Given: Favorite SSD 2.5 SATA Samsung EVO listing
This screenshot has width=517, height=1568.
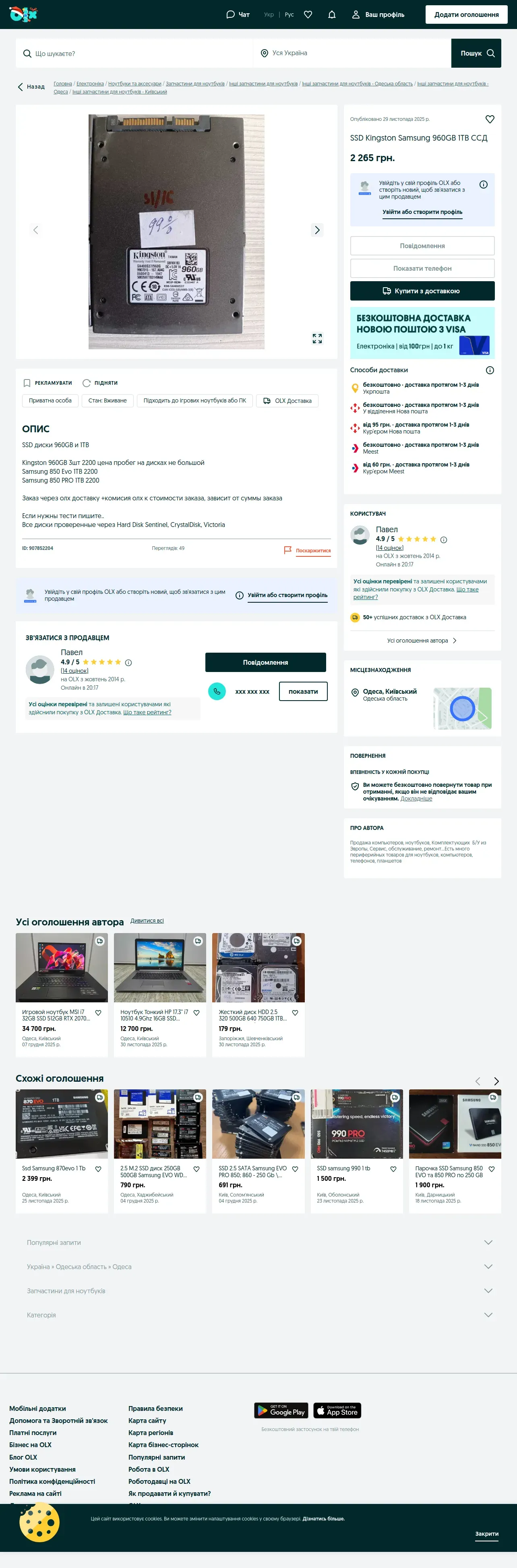Looking at the screenshot, I should click(x=295, y=1169).
